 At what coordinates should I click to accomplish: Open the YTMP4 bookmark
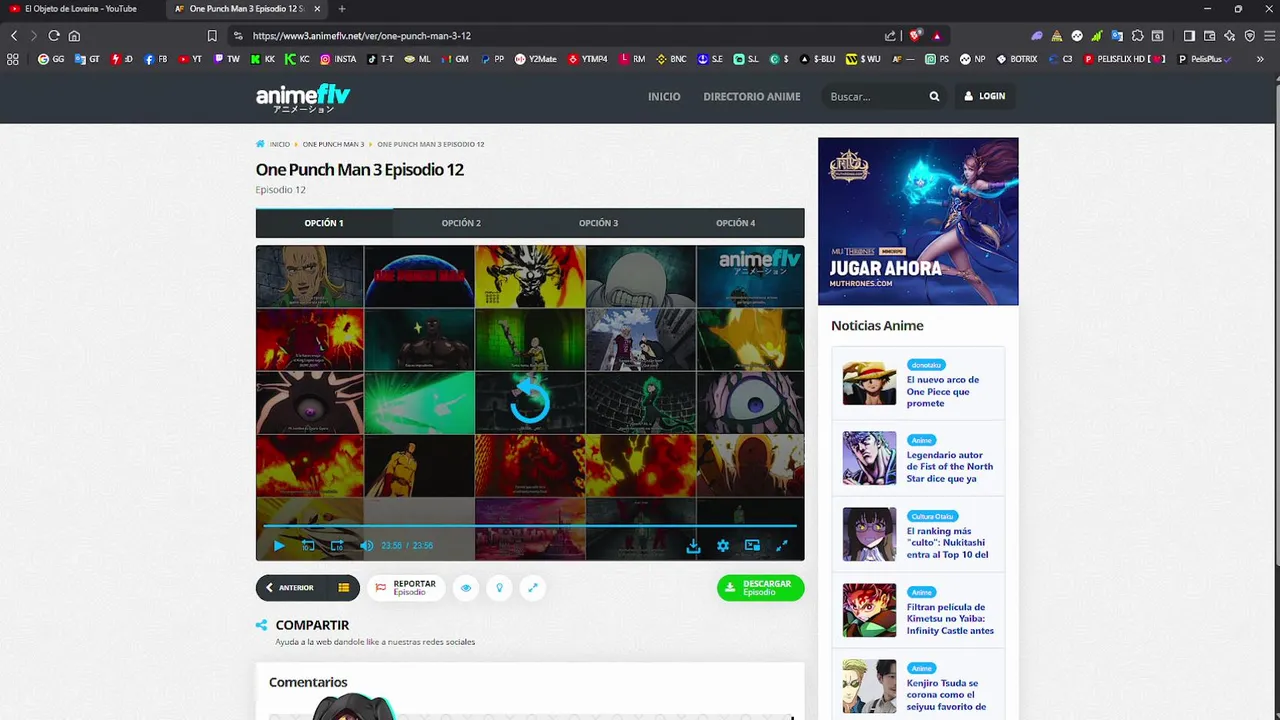588,59
